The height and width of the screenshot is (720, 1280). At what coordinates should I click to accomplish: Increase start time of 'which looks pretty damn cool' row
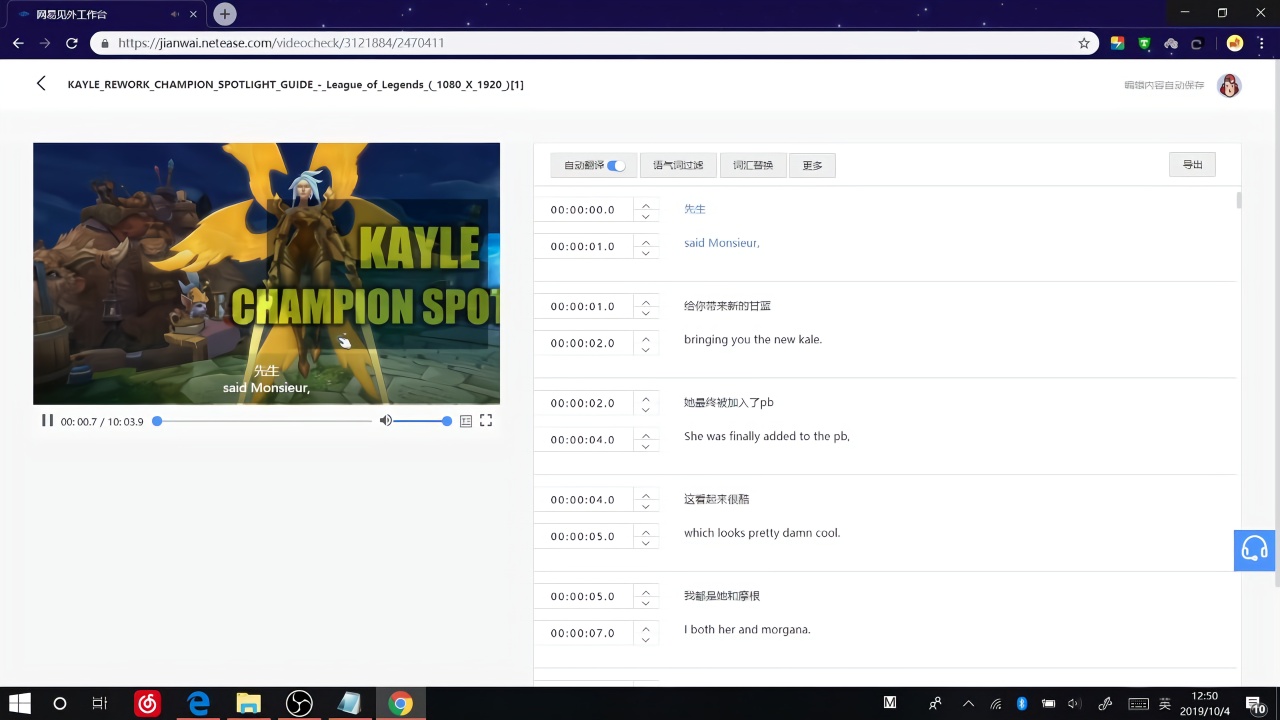click(646, 495)
